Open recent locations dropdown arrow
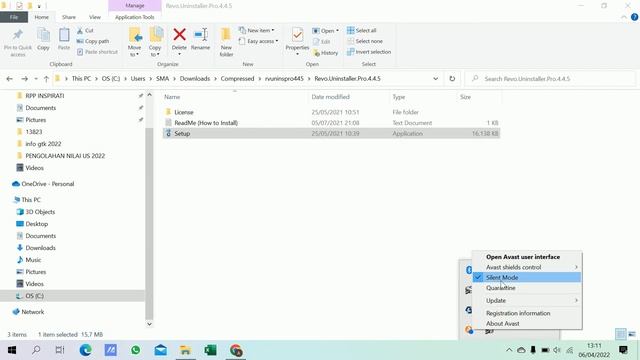640x360 pixels. (36, 79)
